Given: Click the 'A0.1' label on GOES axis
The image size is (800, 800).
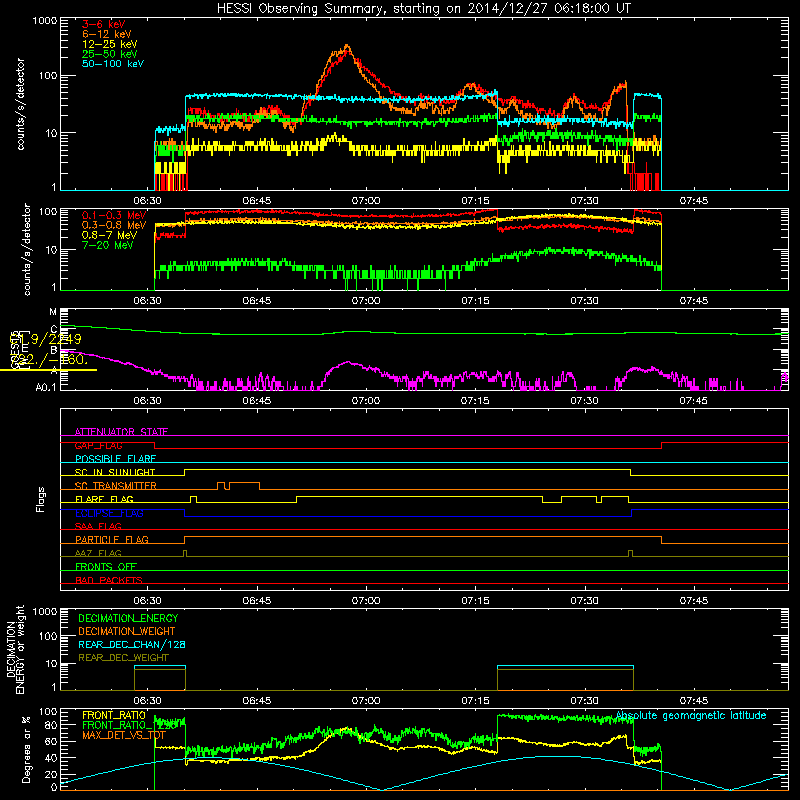Looking at the screenshot, I should tap(45, 387).
